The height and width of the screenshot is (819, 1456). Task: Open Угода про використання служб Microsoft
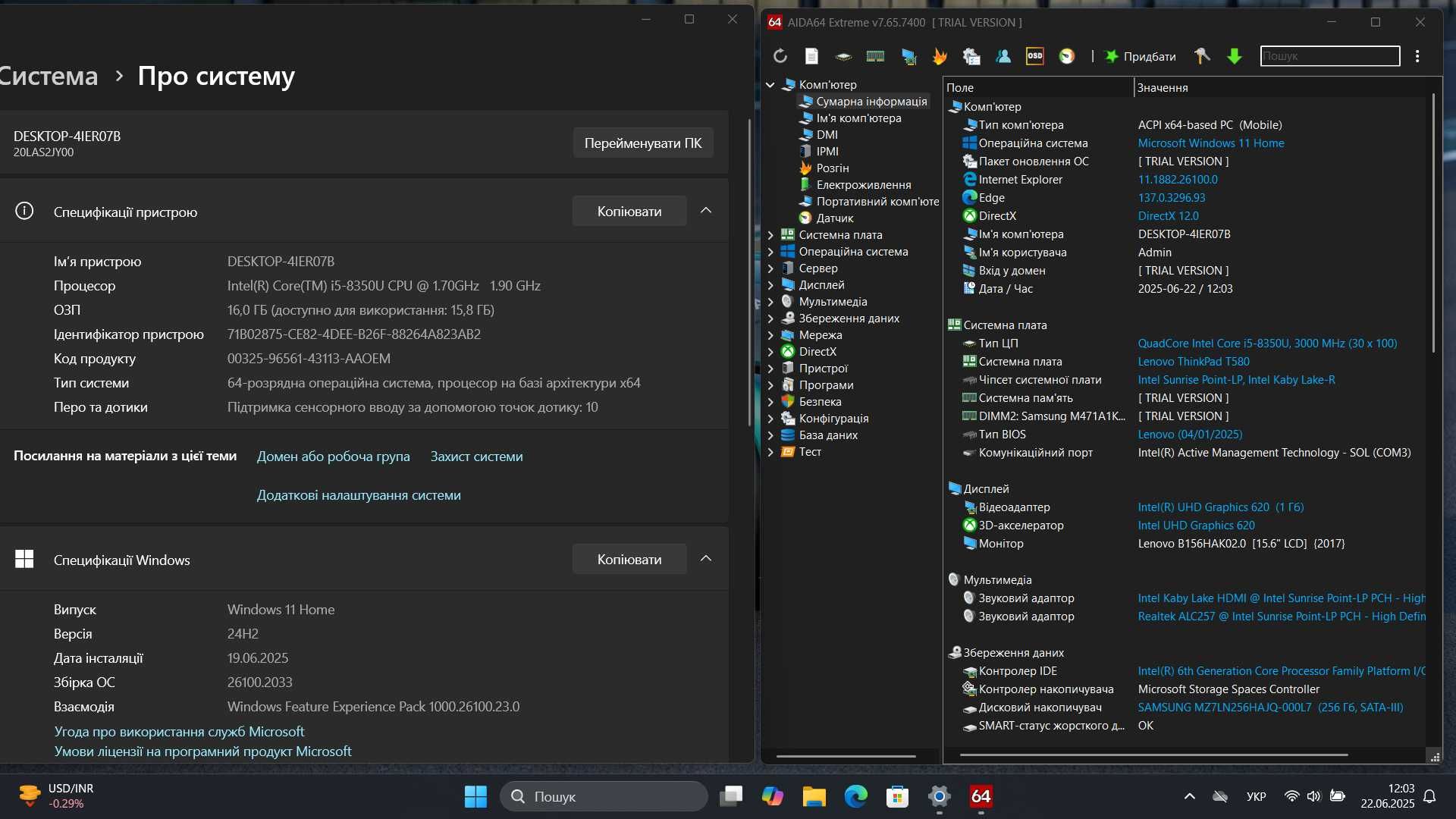click(x=179, y=732)
